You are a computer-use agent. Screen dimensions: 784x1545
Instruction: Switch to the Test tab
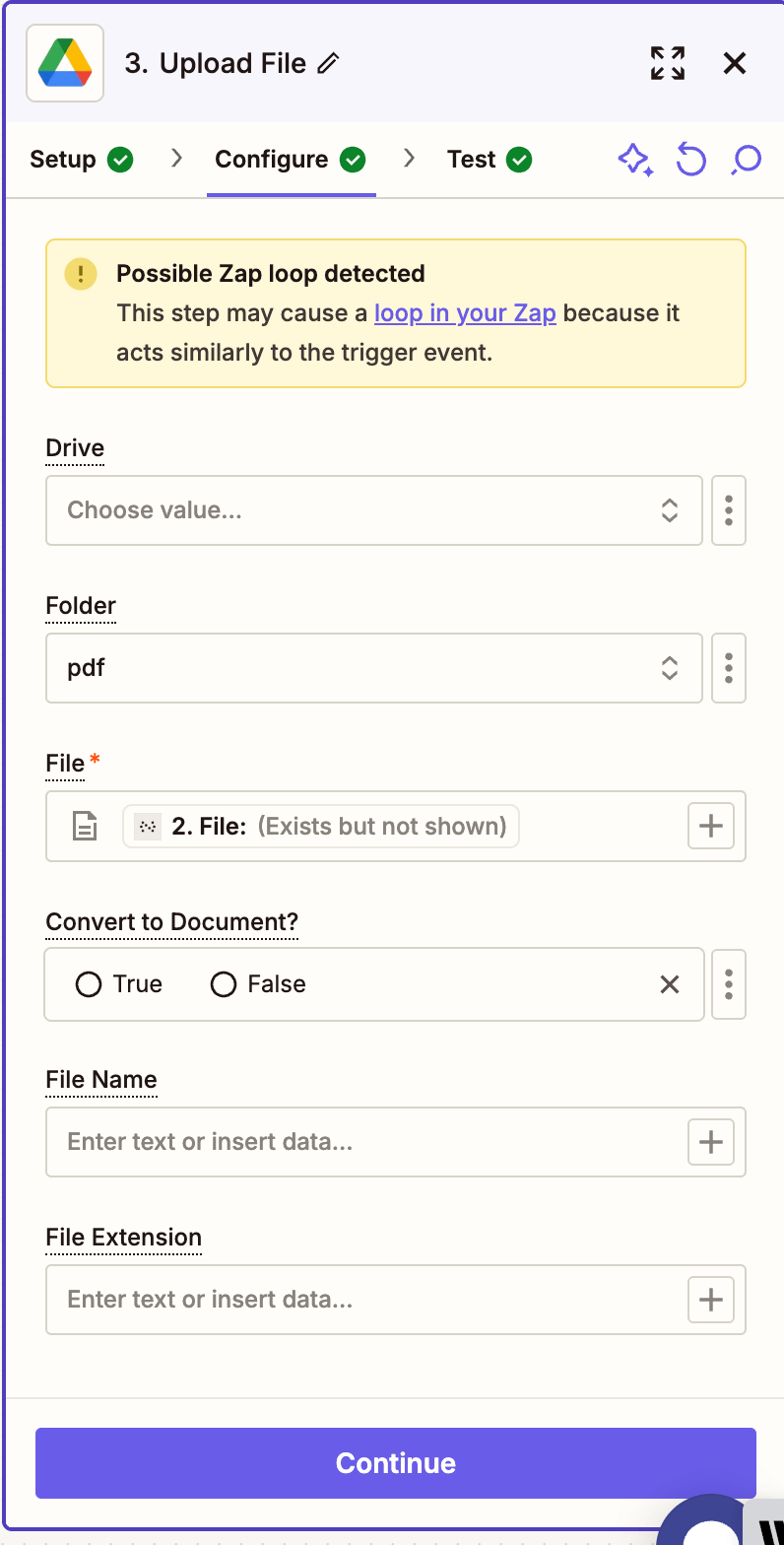472,159
